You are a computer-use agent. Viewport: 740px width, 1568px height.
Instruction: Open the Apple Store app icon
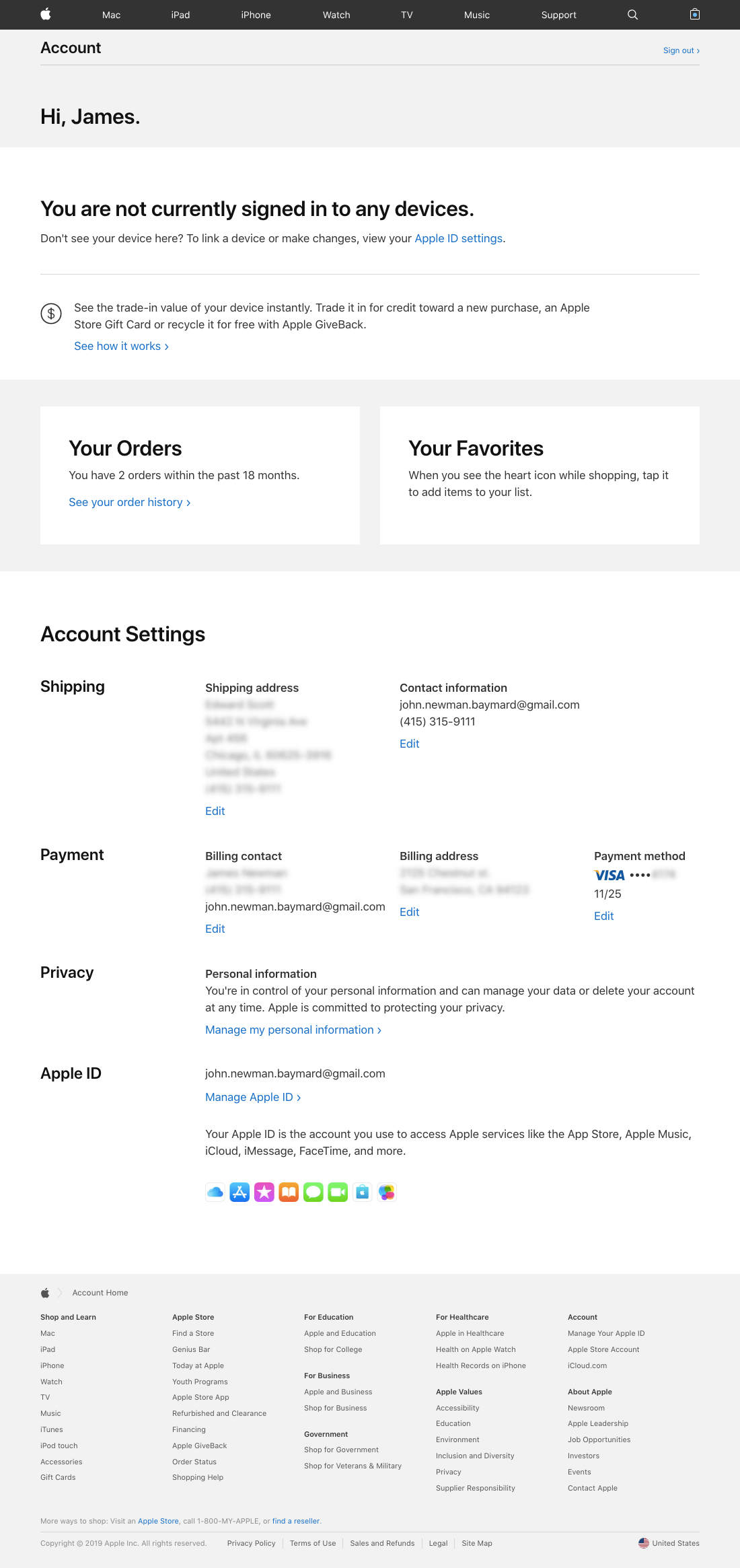(362, 1192)
